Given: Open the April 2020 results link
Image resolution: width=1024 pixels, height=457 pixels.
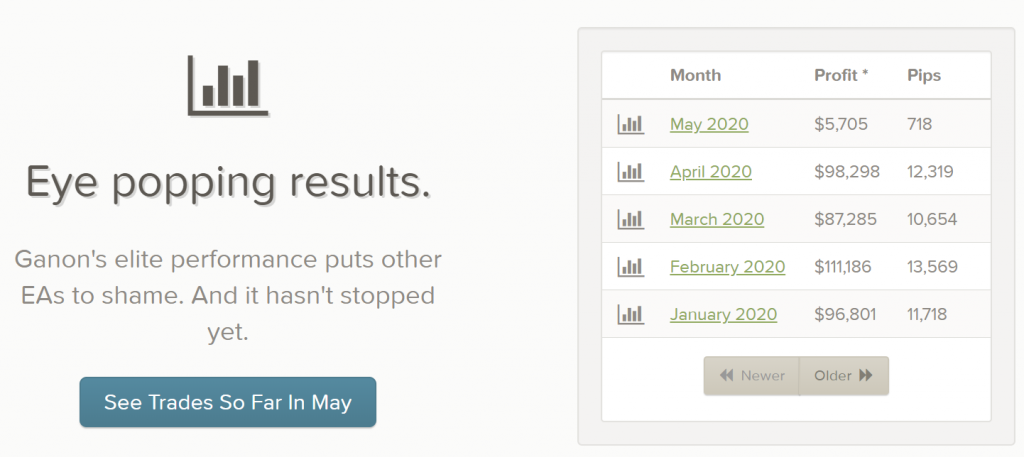Looking at the screenshot, I should pos(711,172).
